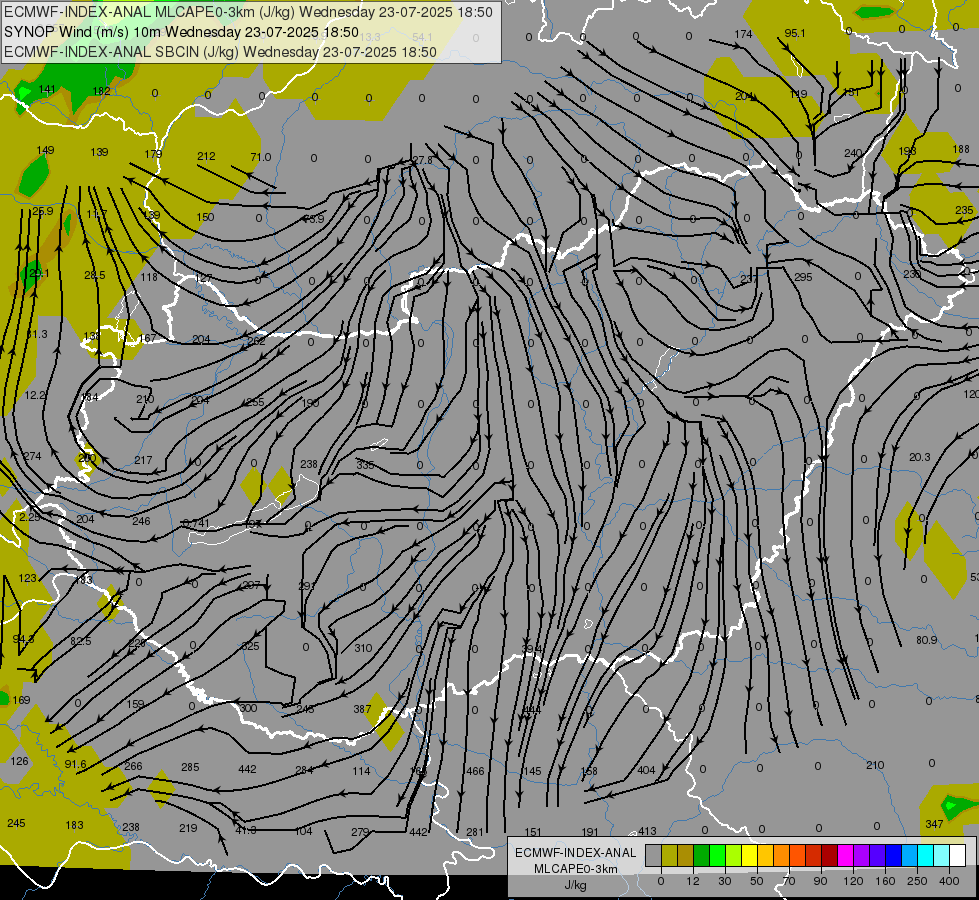Click the map value '295'
The width and height of the screenshot is (979, 900).
click(803, 277)
